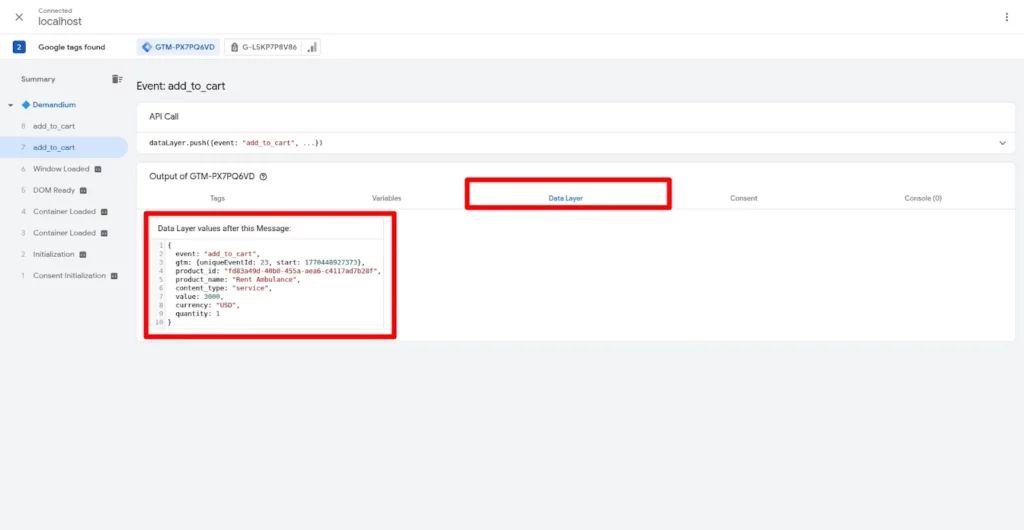Select the G-L5KP7P8V86 tag chip
This screenshot has height=530, width=1024.
[x=264, y=47]
